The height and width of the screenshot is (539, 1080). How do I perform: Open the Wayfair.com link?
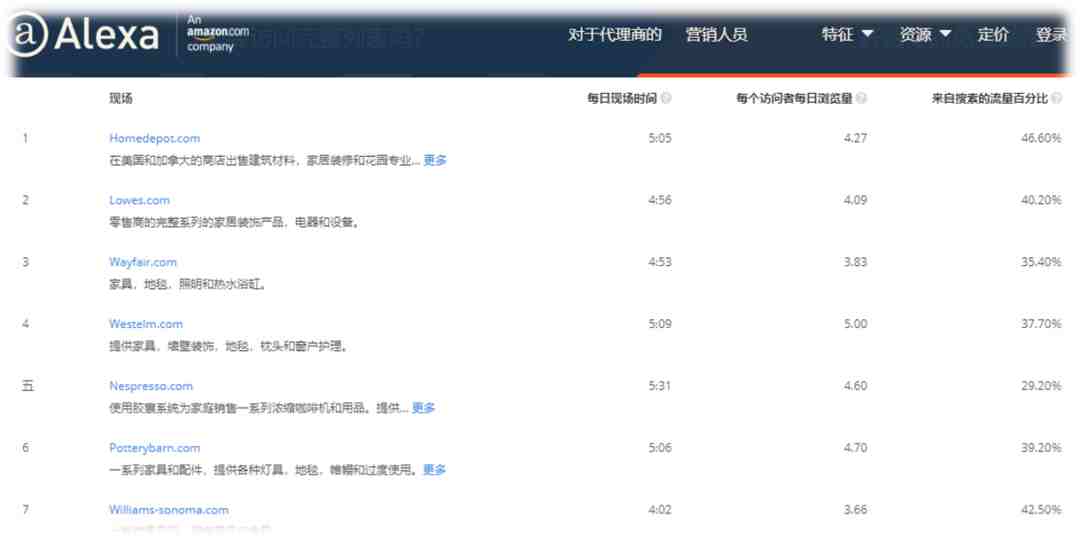pos(143,262)
